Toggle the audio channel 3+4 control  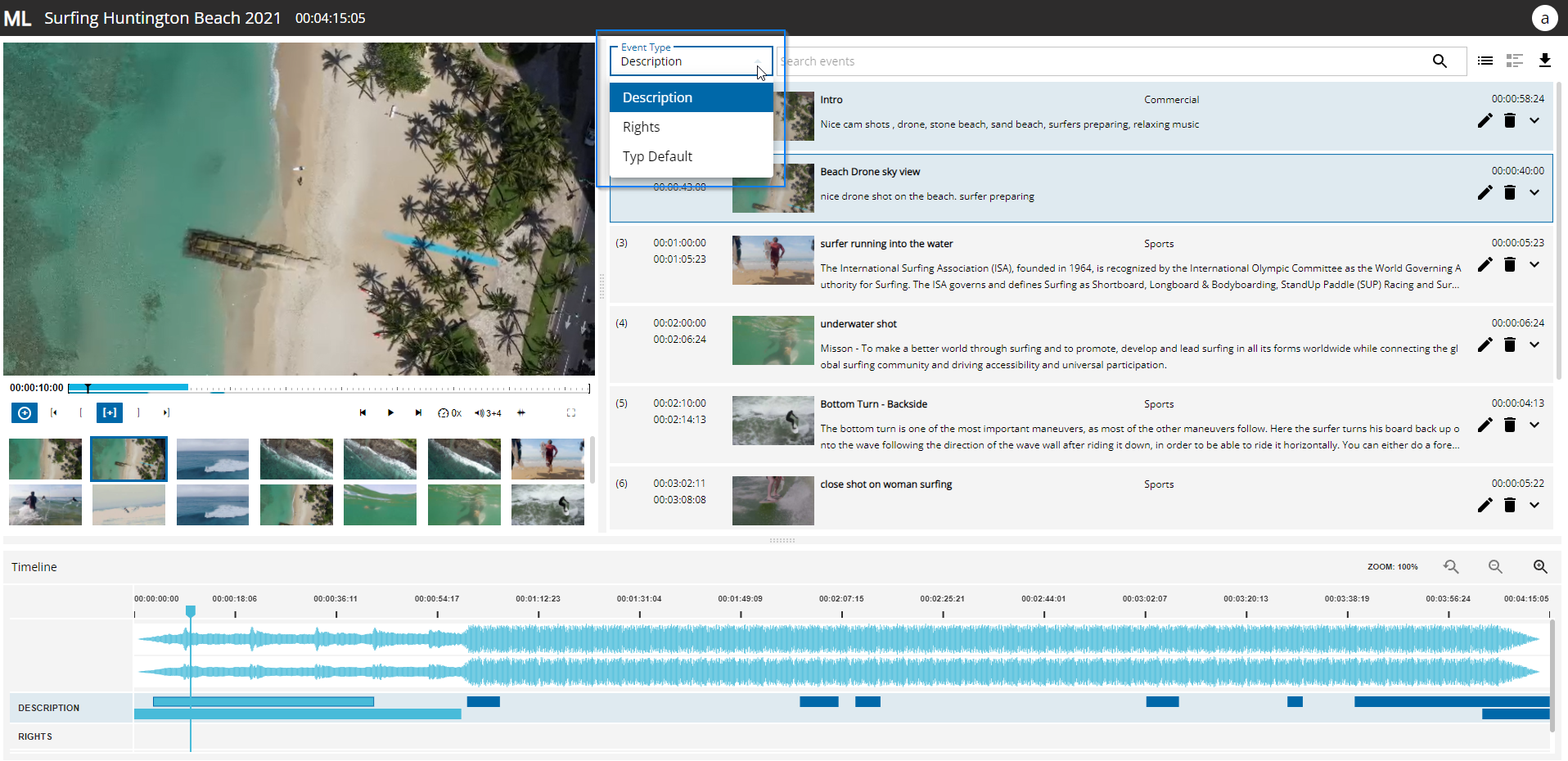[488, 413]
